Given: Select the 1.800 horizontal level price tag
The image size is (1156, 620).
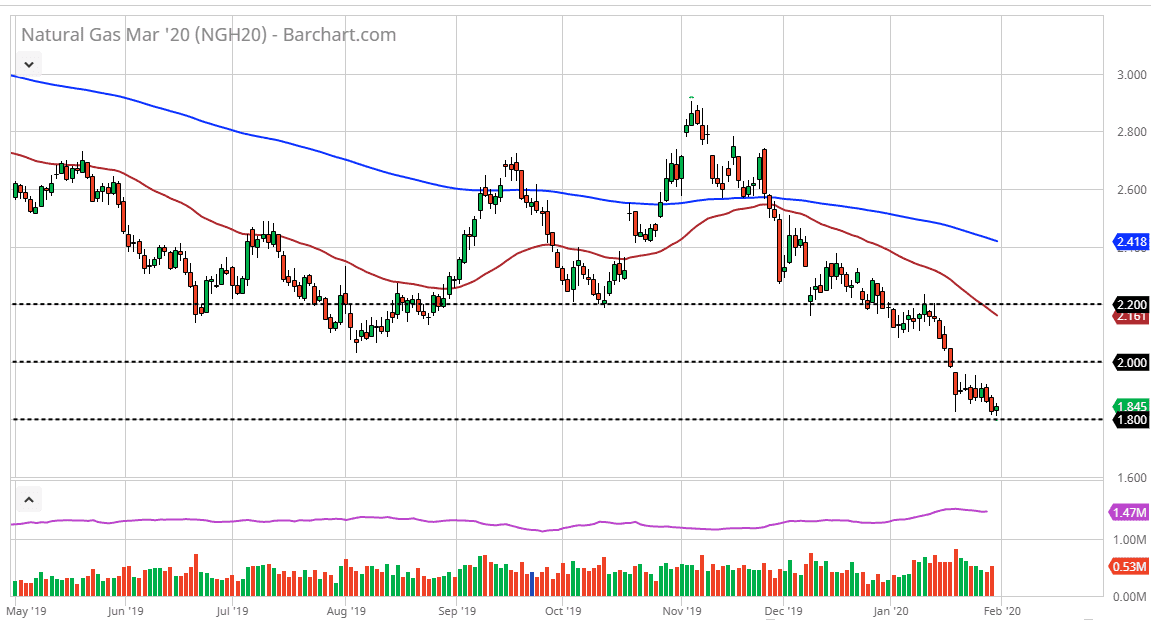Looking at the screenshot, I should 1132,419.
